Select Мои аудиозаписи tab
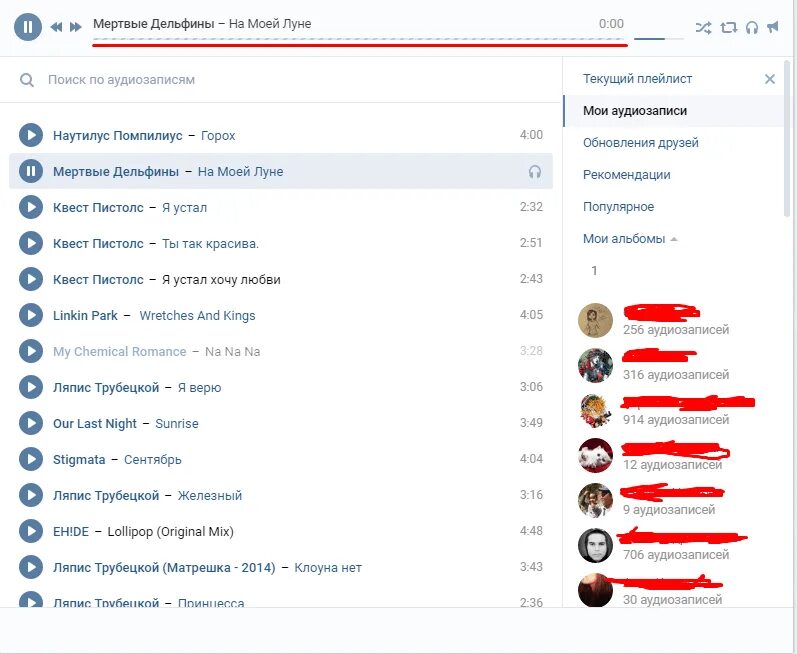Viewport: 797px width, 654px height. 673,111
